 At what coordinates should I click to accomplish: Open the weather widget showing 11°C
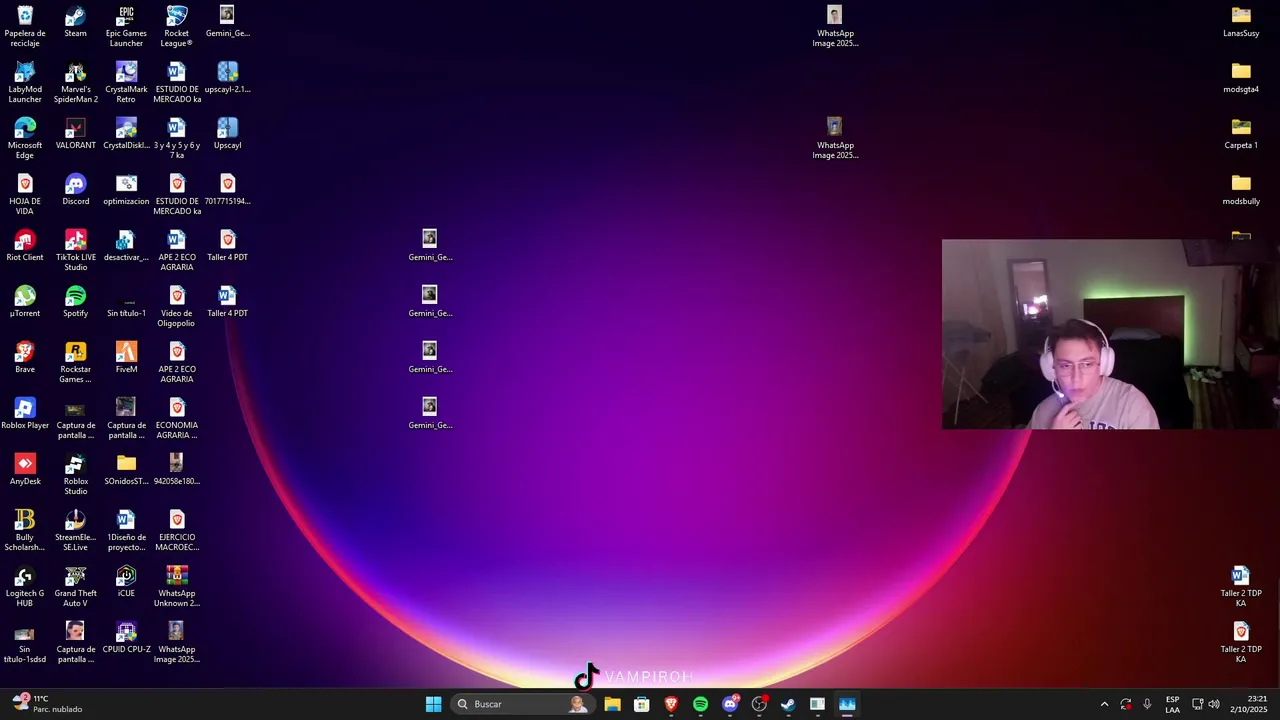(45, 704)
